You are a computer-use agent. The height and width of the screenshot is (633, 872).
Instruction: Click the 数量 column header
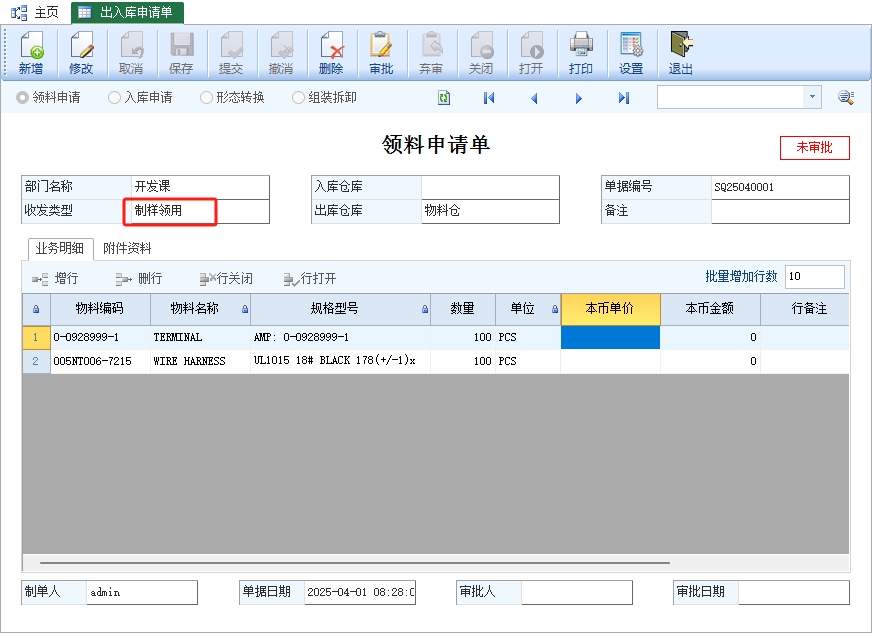tap(463, 309)
